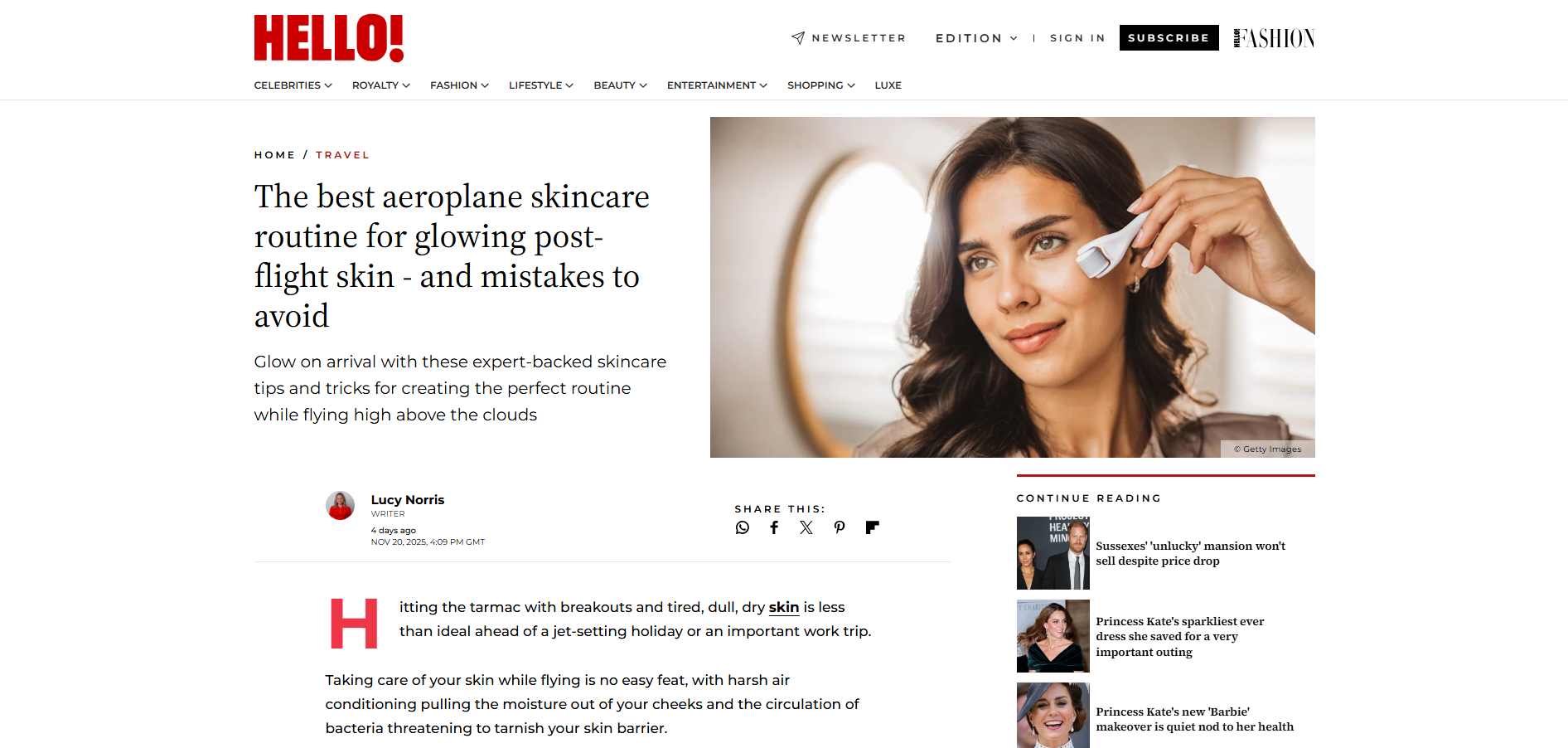Viewport: 1568px width, 748px height.
Task: Share article via WhatsApp icon
Action: click(x=743, y=527)
